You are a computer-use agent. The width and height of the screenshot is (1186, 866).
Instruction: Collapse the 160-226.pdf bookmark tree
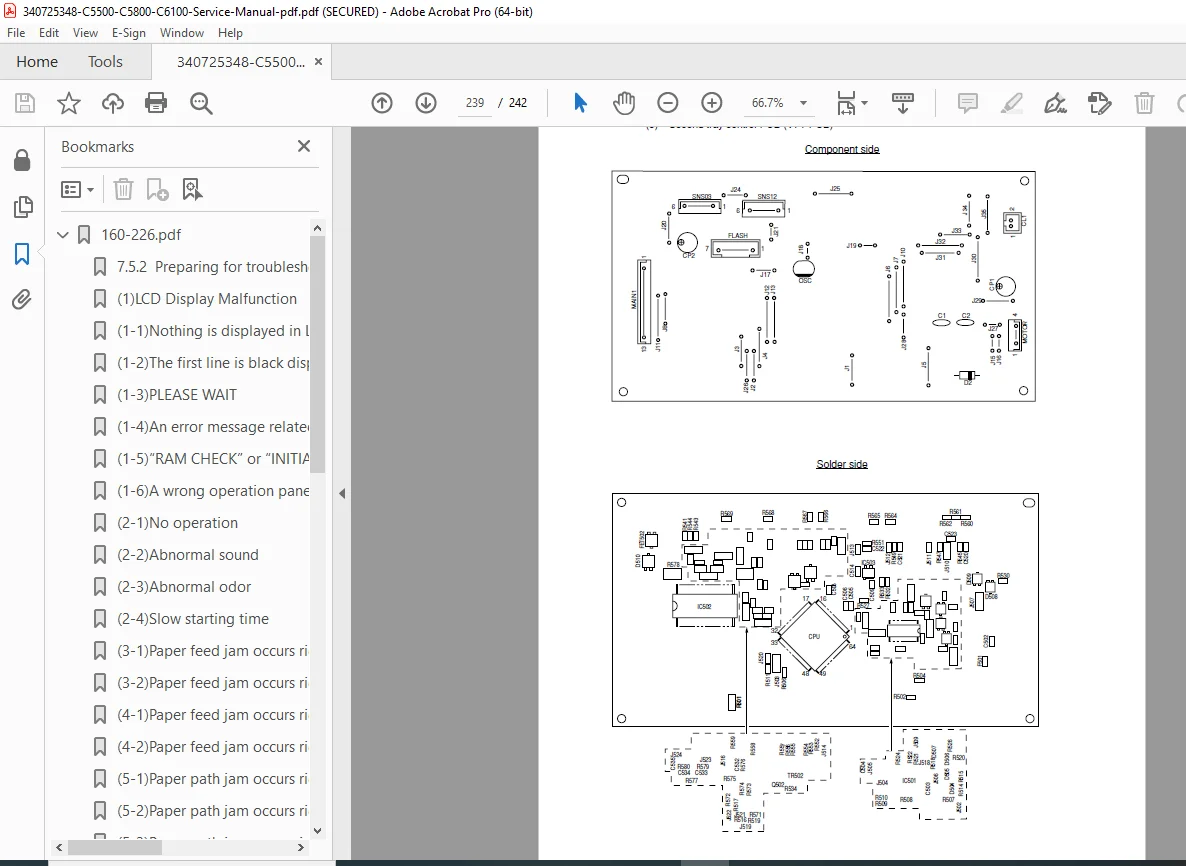click(63, 234)
